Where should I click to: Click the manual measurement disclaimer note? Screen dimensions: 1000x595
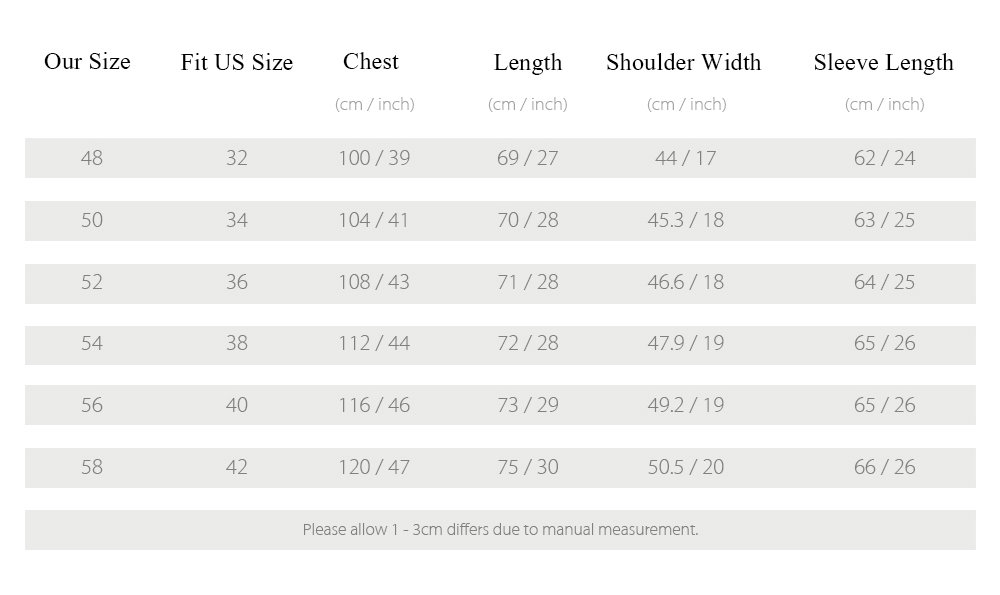point(501,530)
